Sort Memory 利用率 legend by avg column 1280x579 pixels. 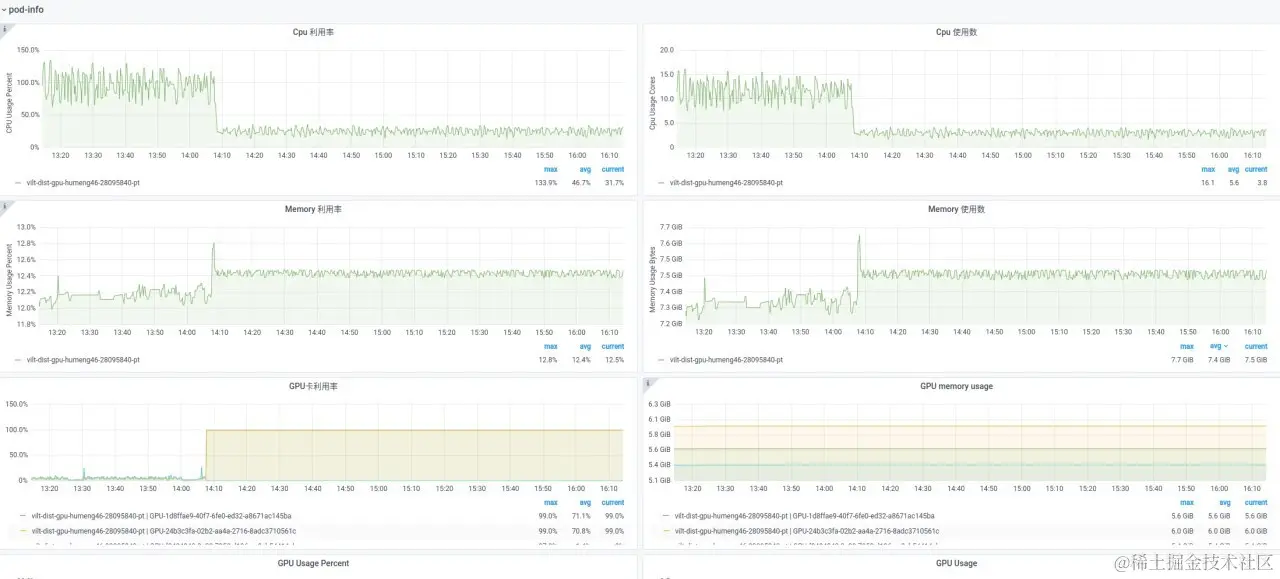585,347
